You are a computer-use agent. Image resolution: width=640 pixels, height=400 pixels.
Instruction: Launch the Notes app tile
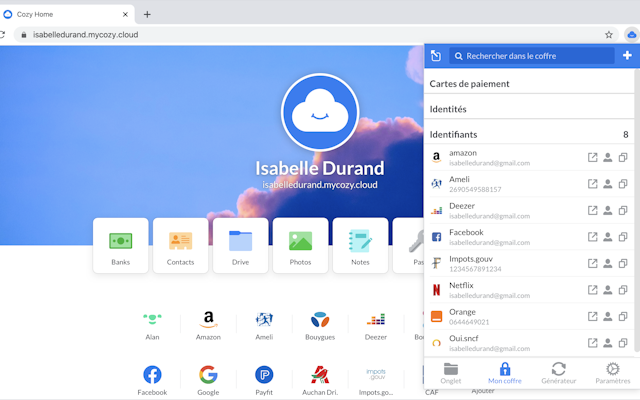360,245
